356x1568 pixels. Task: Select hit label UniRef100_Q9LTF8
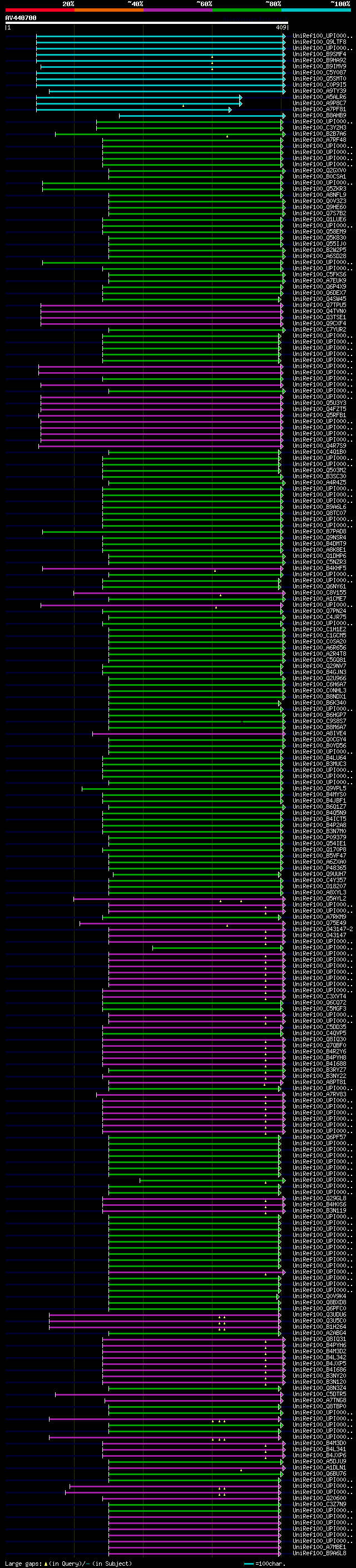319,42
